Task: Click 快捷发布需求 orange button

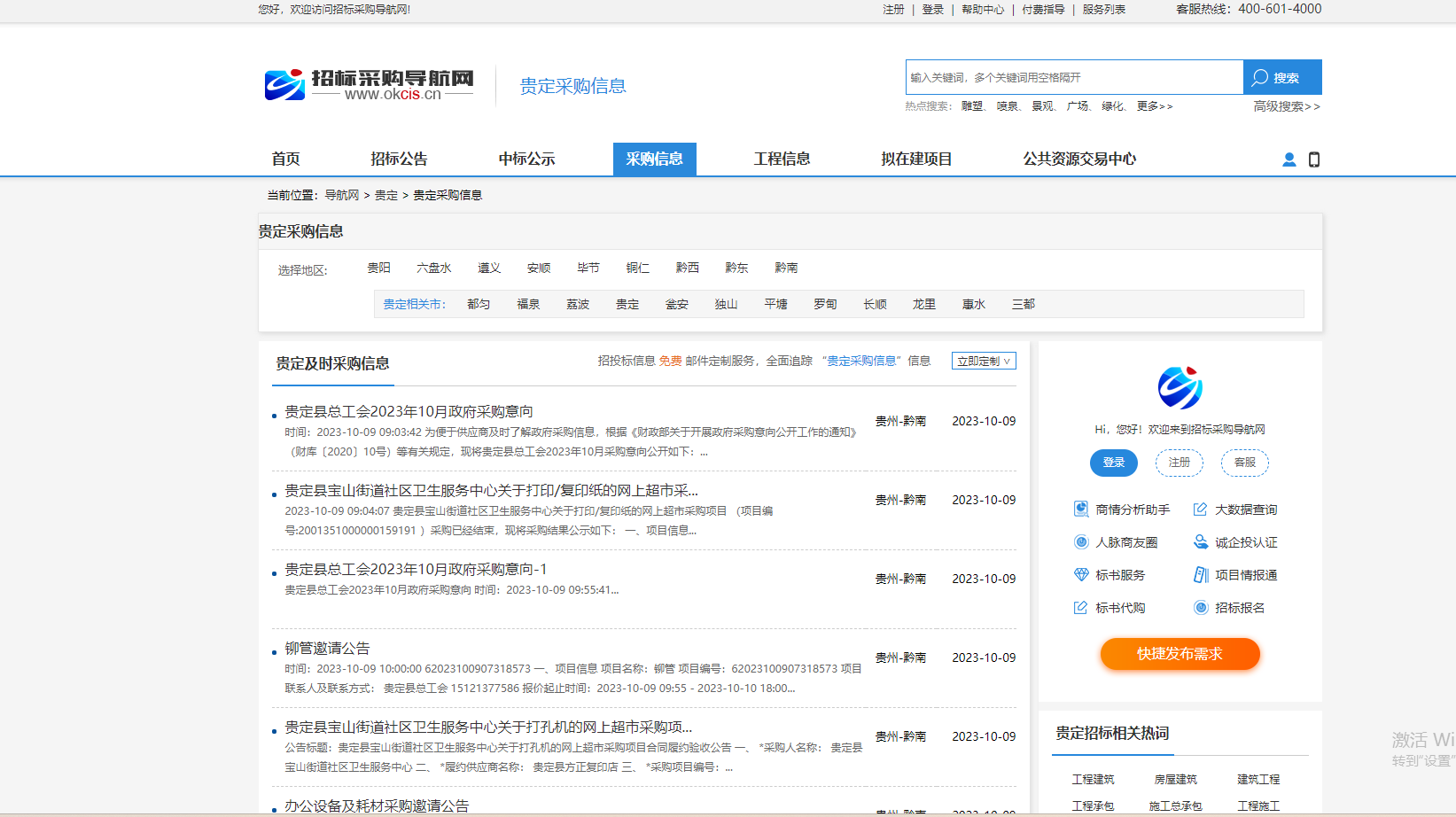Action: (1180, 654)
